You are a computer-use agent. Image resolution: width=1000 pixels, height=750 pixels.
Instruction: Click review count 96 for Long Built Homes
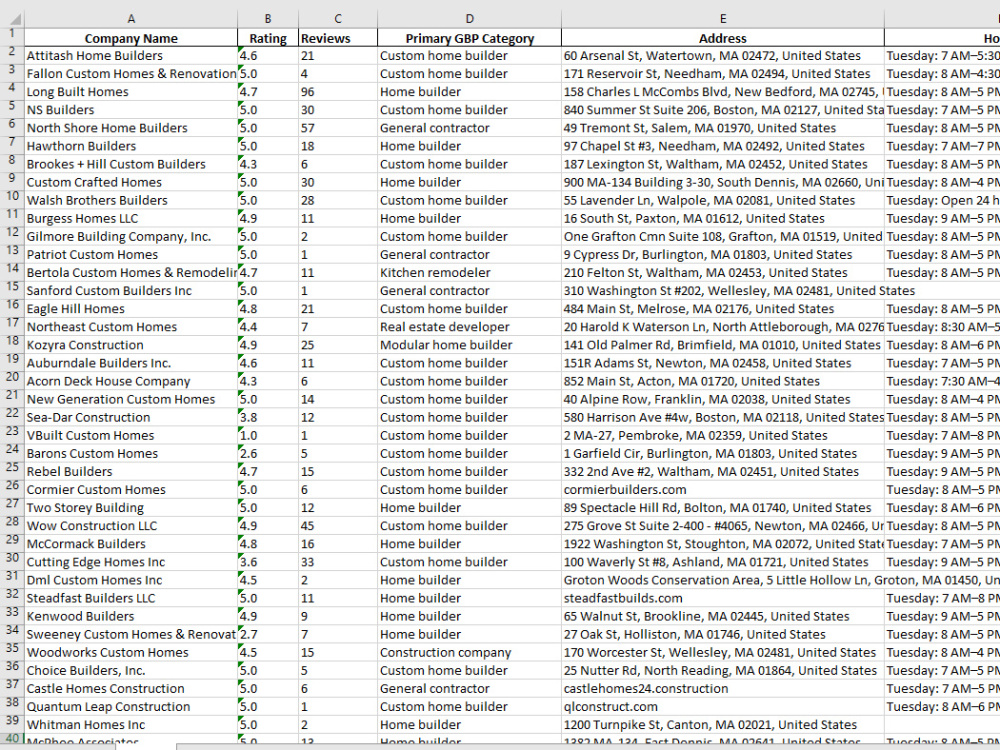(x=338, y=92)
